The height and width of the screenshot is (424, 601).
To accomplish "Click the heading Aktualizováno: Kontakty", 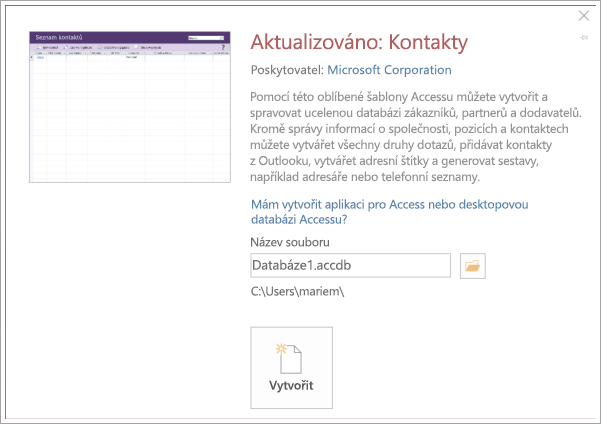I will click(x=359, y=42).
